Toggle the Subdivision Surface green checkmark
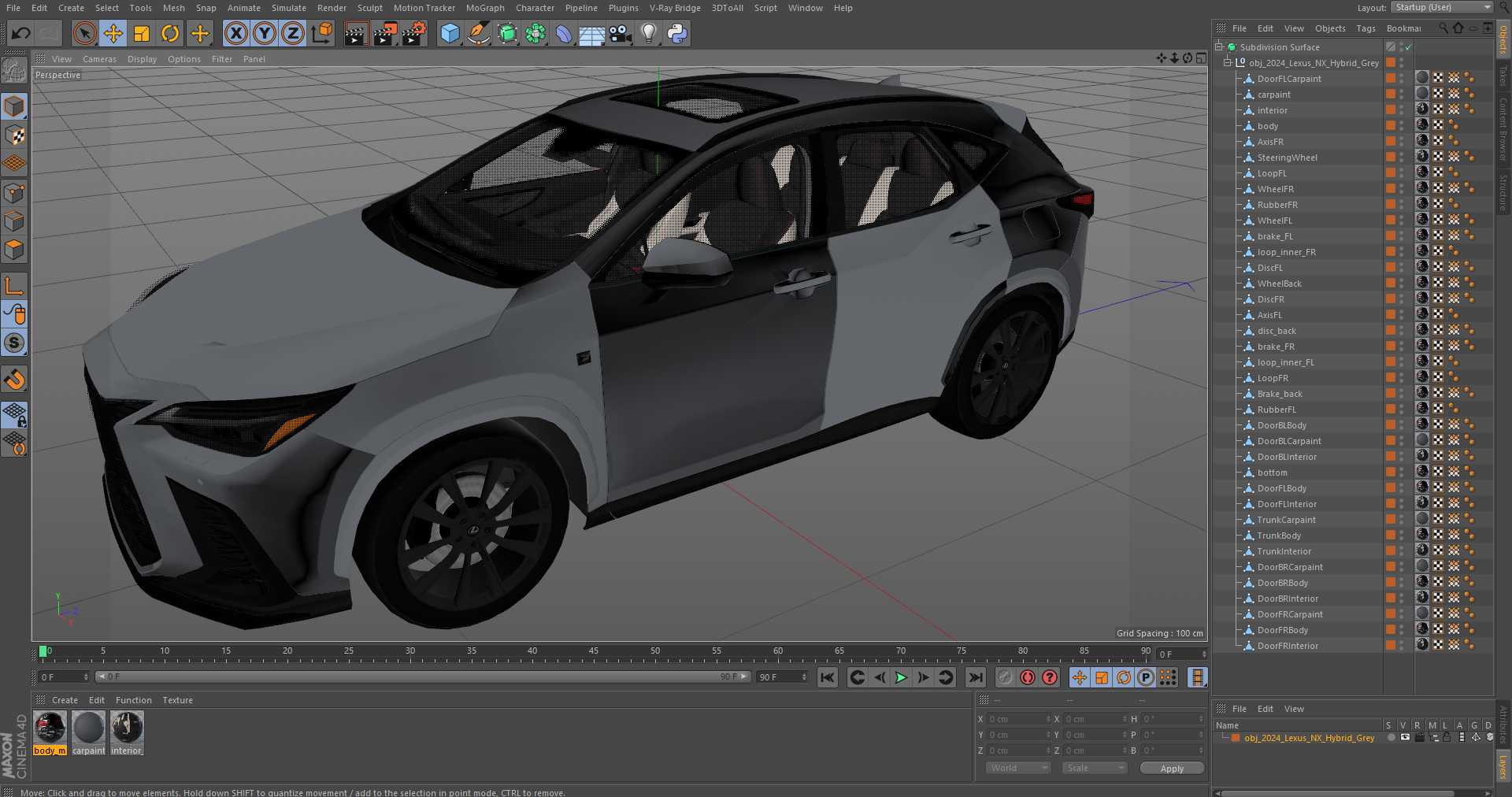This screenshot has height=797, width=1512. (1408, 47)
